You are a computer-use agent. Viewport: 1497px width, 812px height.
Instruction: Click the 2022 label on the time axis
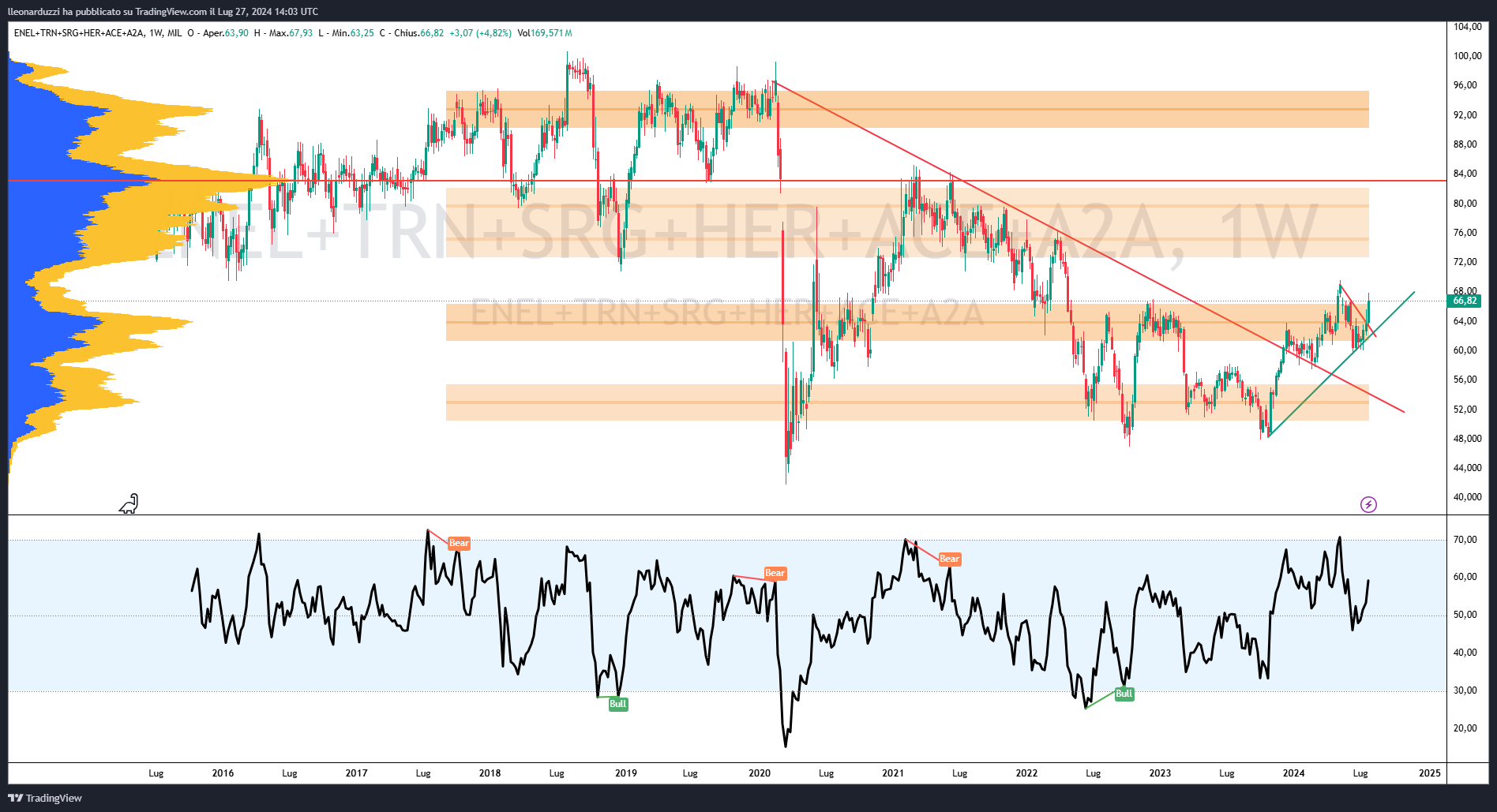(1026, 773)
